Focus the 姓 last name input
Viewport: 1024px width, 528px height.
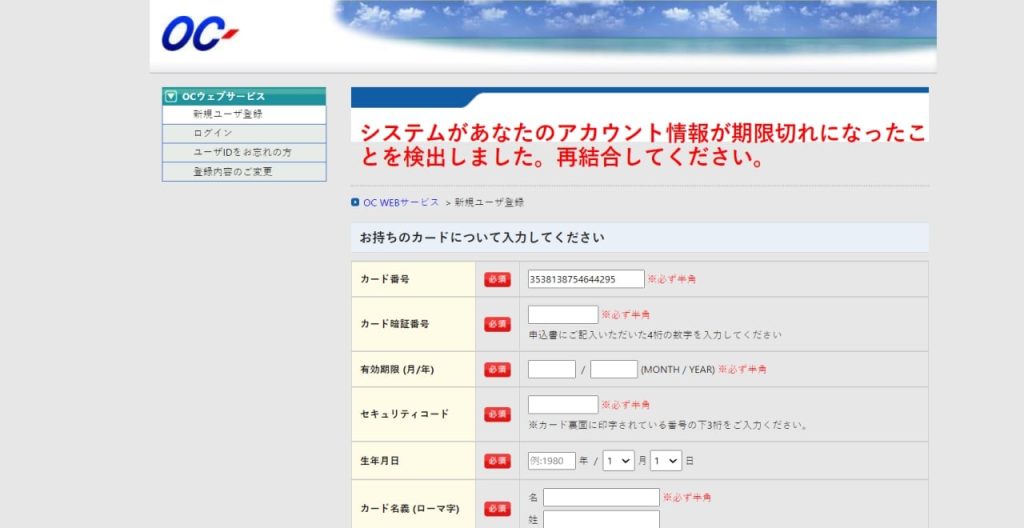[x=601, y=520]
